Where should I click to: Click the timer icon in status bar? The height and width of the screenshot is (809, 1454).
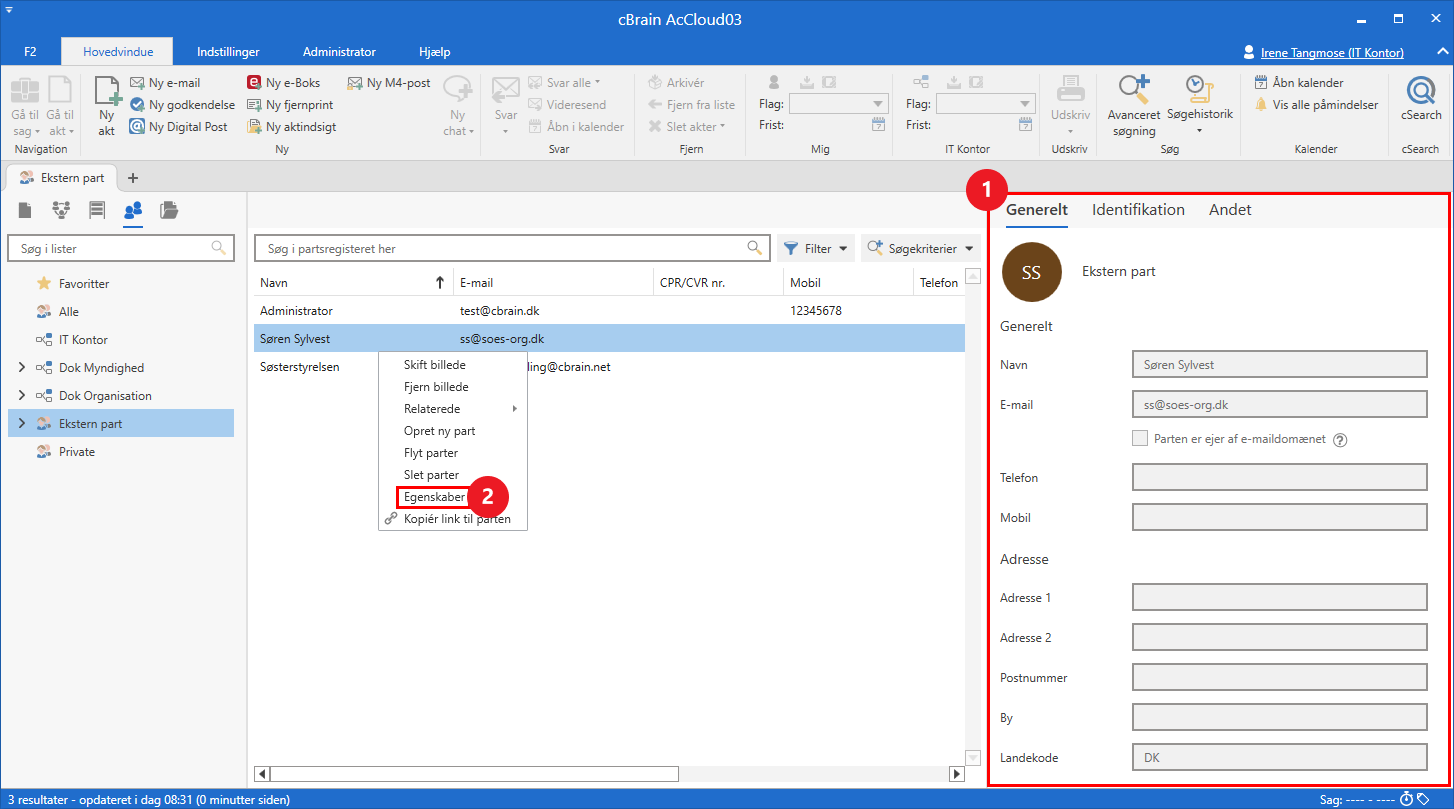pos(1406,799)
